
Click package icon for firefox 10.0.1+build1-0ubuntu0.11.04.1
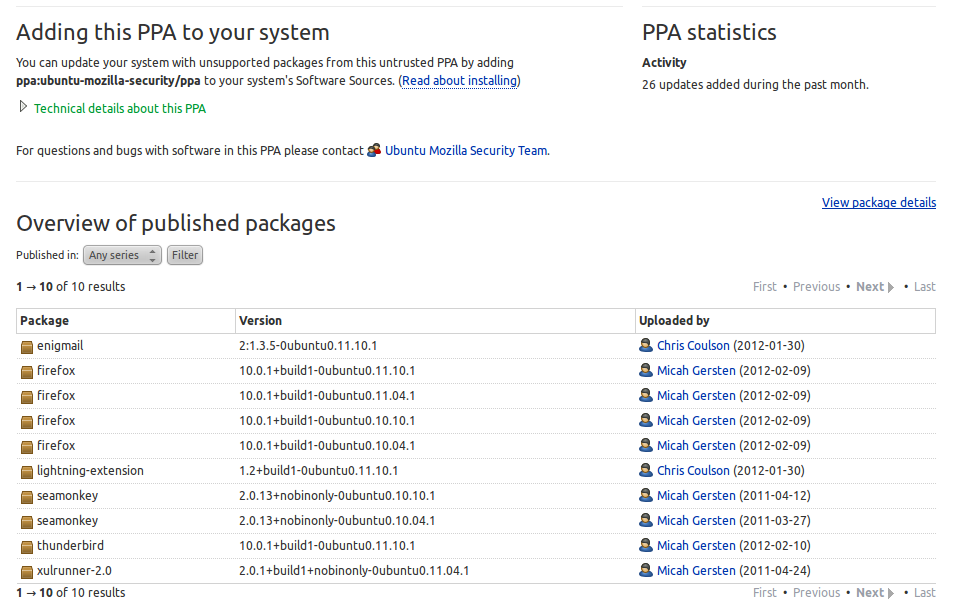(x=27, y=397)
